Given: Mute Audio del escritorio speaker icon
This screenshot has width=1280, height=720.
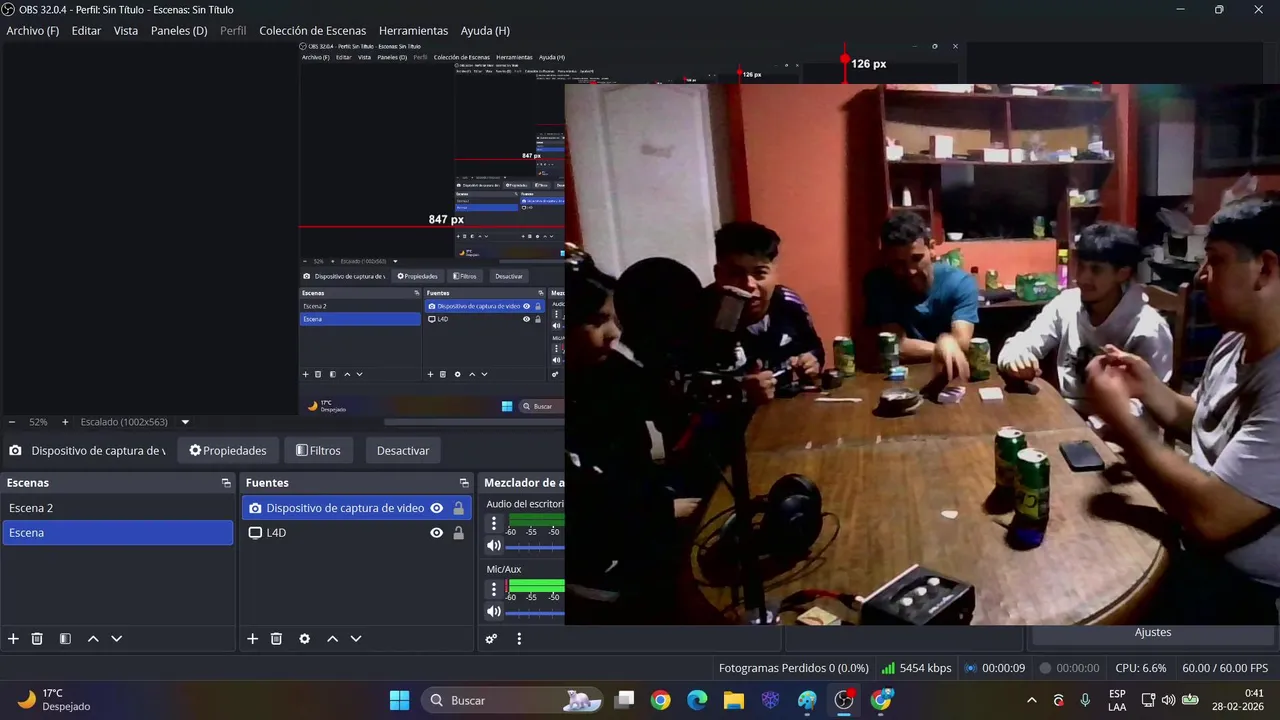Looking at the screenshot, I should coord(493,546).
